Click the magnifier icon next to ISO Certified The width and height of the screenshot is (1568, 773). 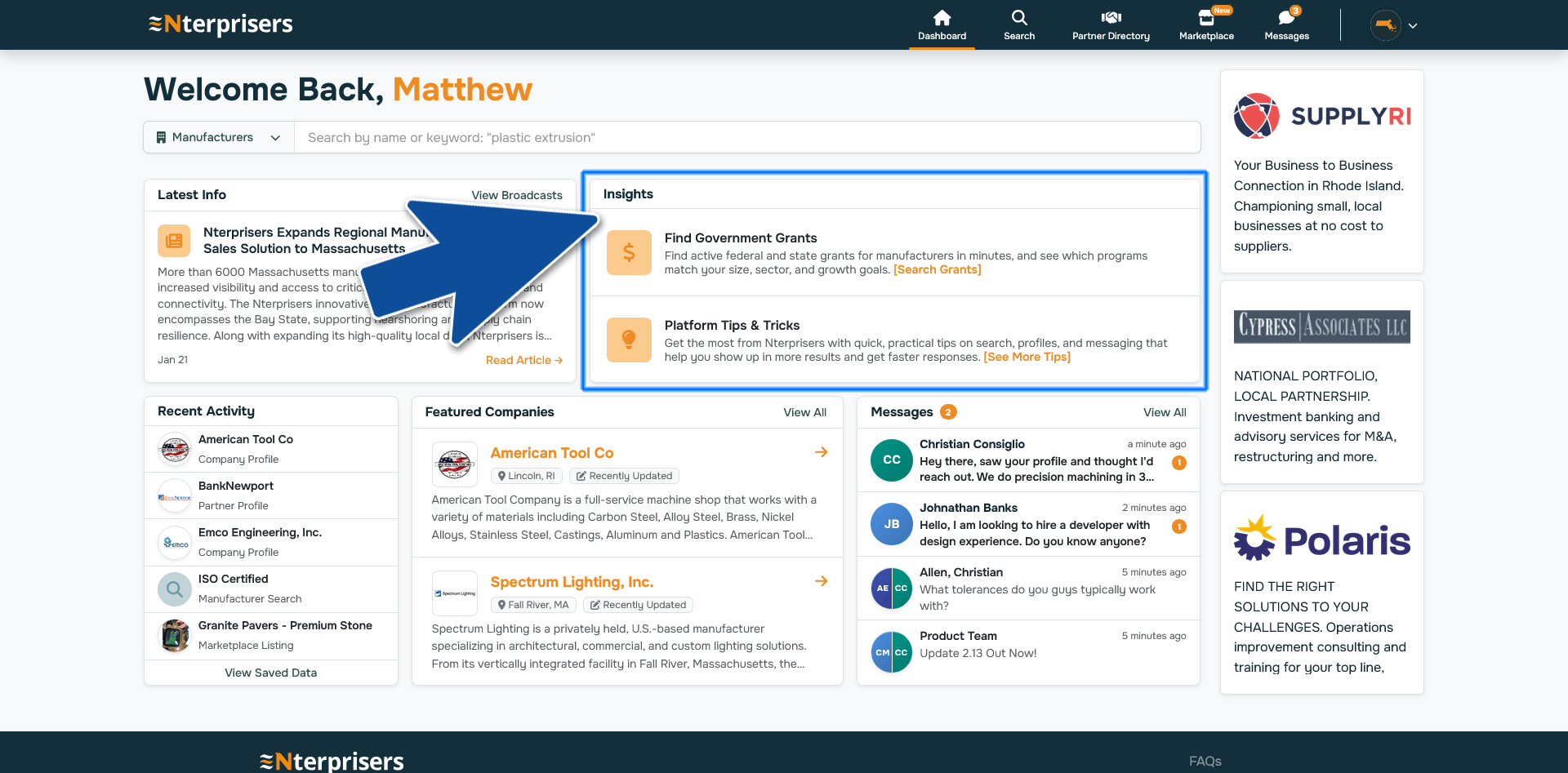click(x=174, y=589)
